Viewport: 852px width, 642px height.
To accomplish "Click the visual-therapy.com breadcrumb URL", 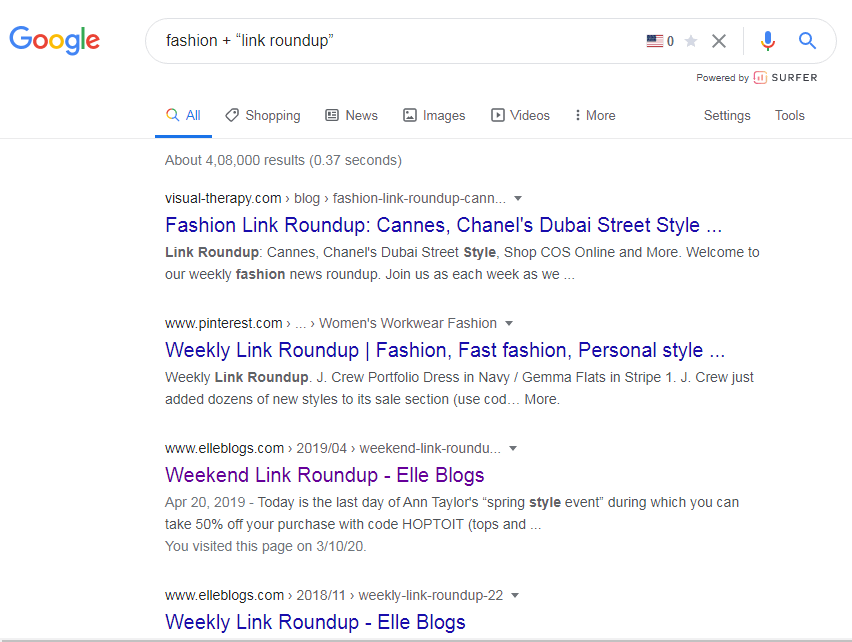I will point(335,199).
